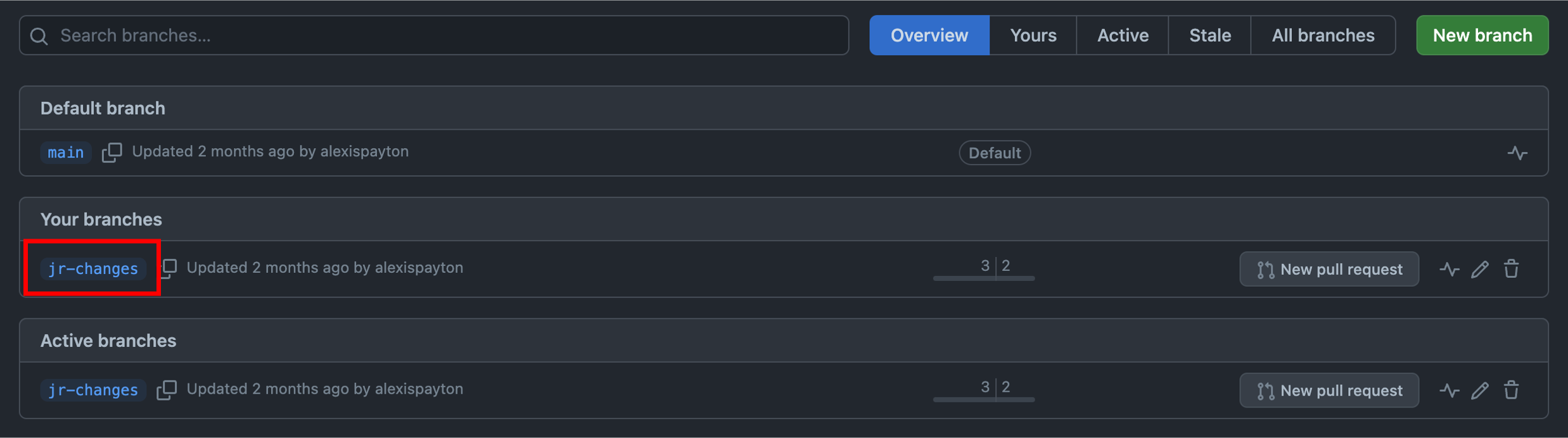Delete jr-changes branch in Your branches
1568x438 pixels.
pyautogui.click(x=1512, y=269)
